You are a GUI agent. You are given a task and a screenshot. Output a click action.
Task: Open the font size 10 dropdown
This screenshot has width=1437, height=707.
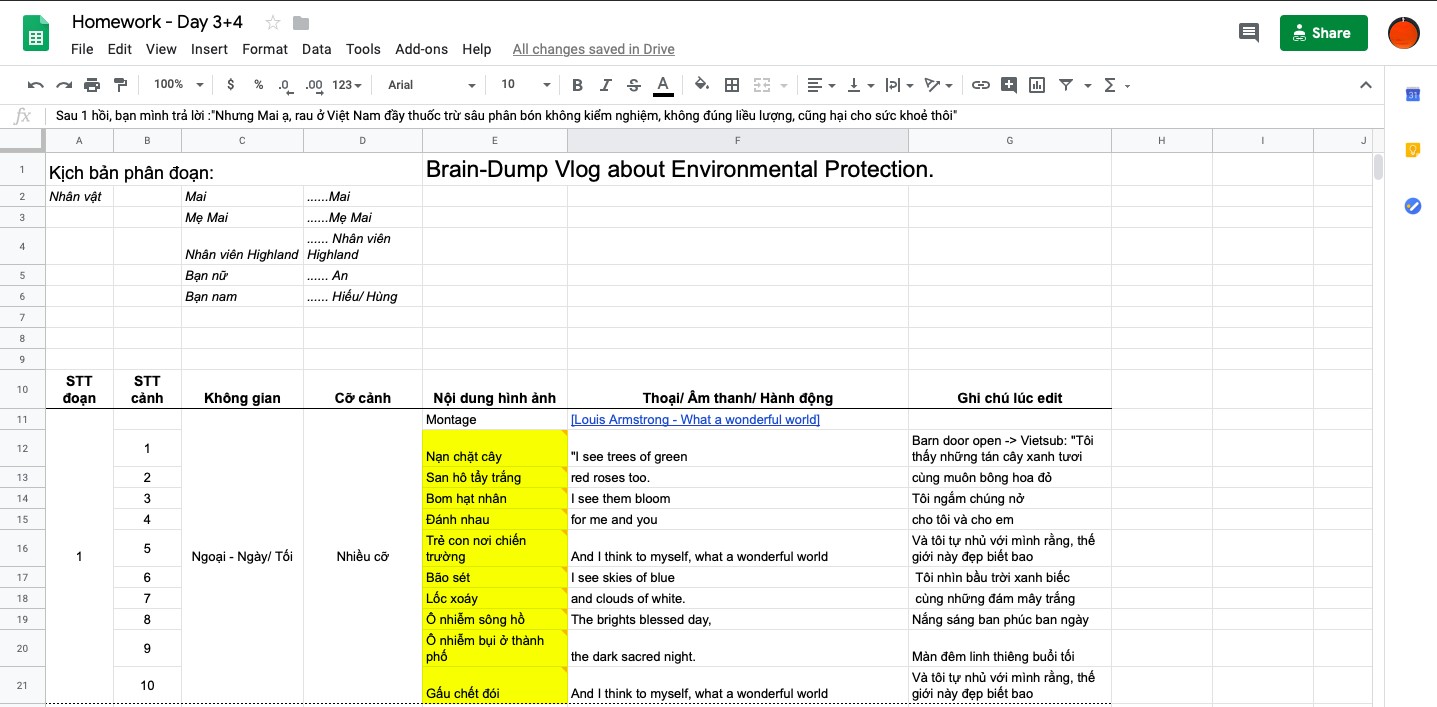click(x=526, y=85)
